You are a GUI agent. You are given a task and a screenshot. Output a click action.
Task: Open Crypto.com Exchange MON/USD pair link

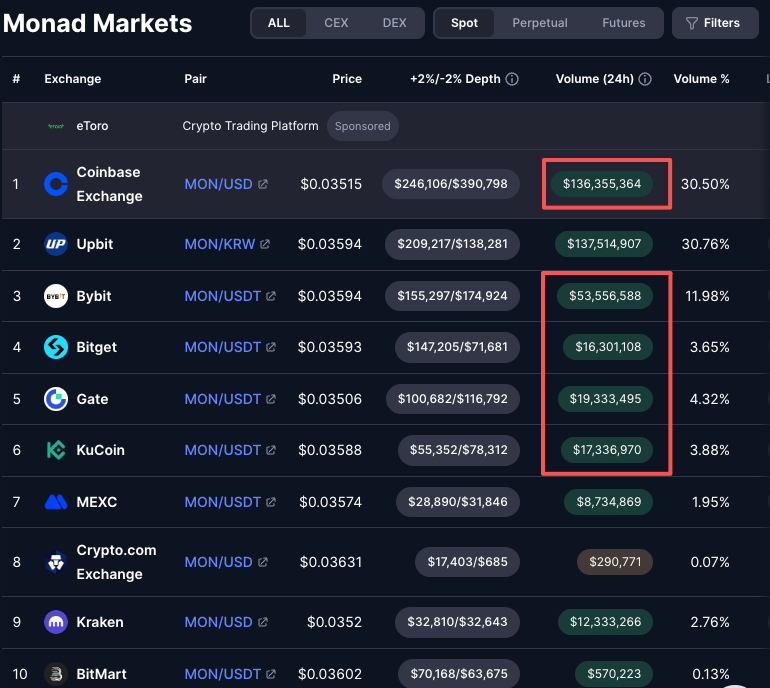(x=219, y=562)
